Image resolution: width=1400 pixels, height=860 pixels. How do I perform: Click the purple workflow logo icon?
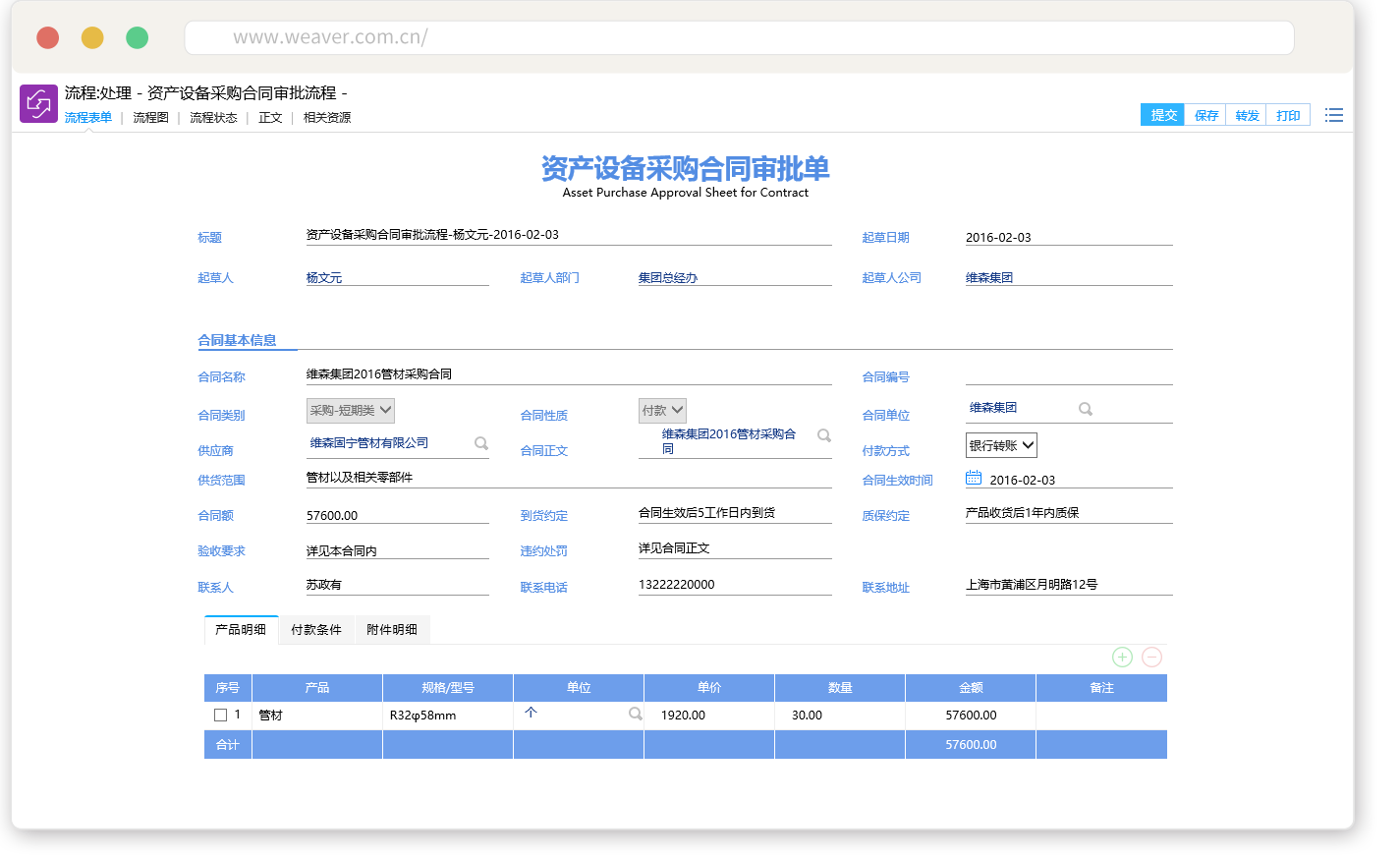[38, 103]
